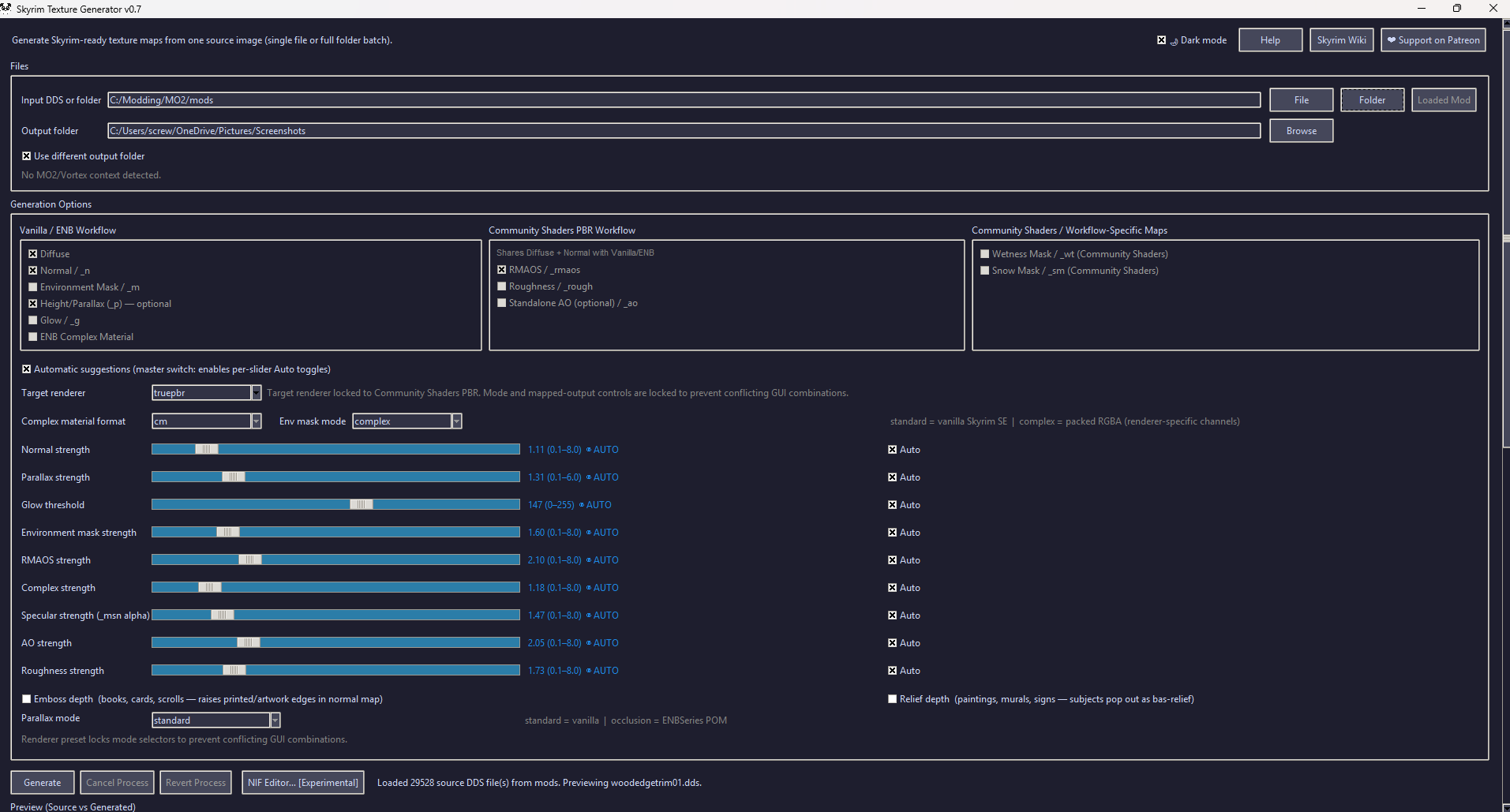Image resolution: width=1510 pixels, height=812 pixels.
Task: Open NIF Editor... [Experimental]
Action: pos(303,783)
